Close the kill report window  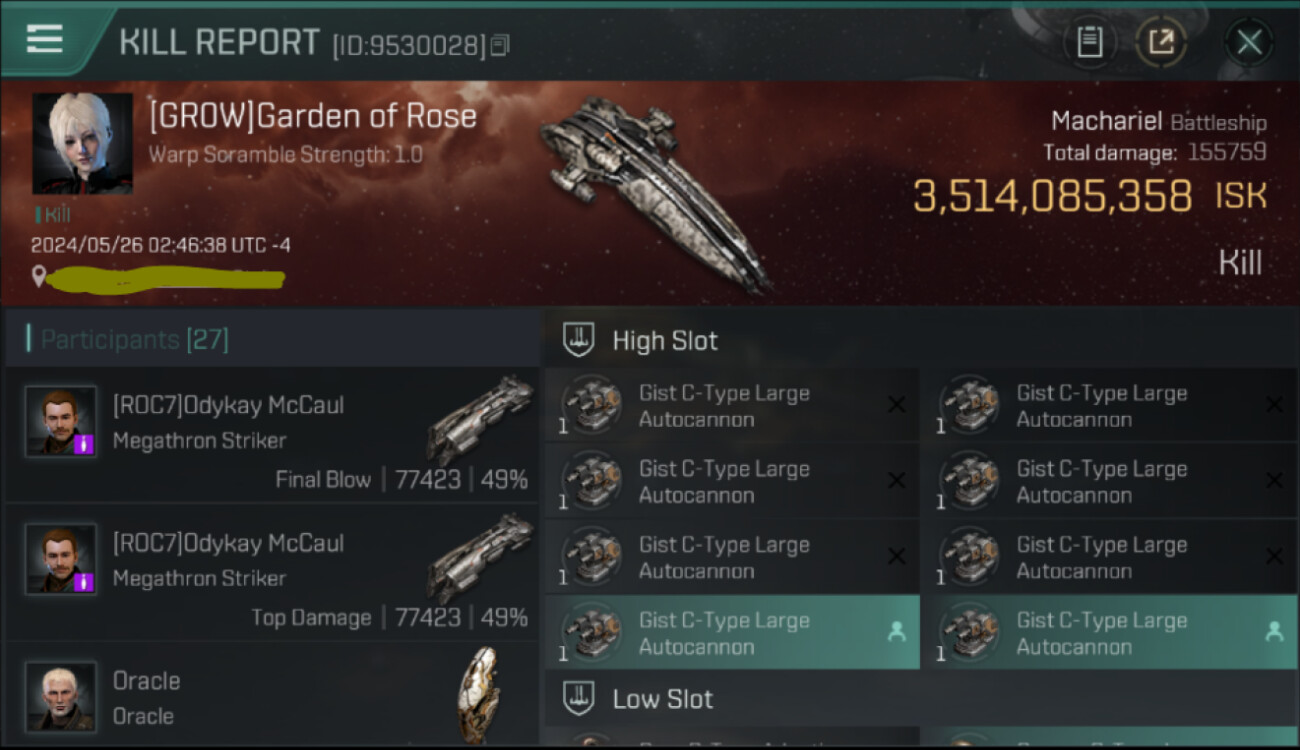1249,42
